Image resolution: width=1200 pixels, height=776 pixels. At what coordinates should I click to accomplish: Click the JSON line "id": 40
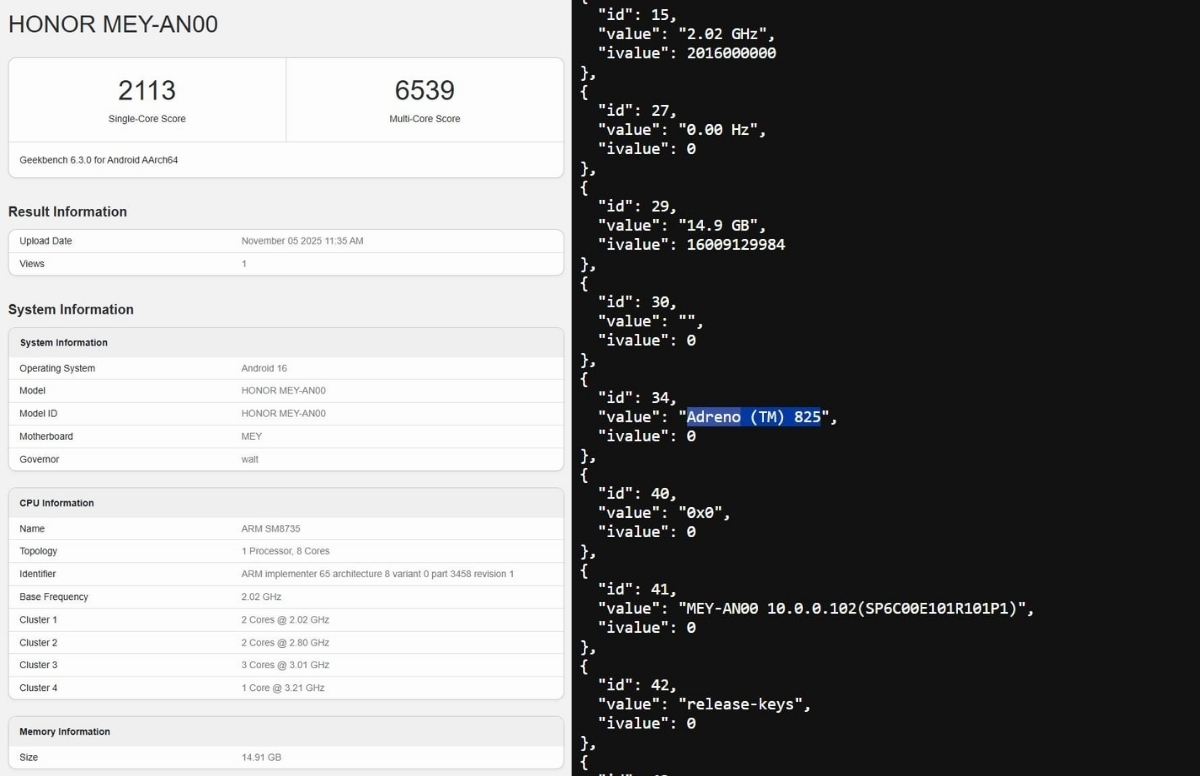coord(637,494)
